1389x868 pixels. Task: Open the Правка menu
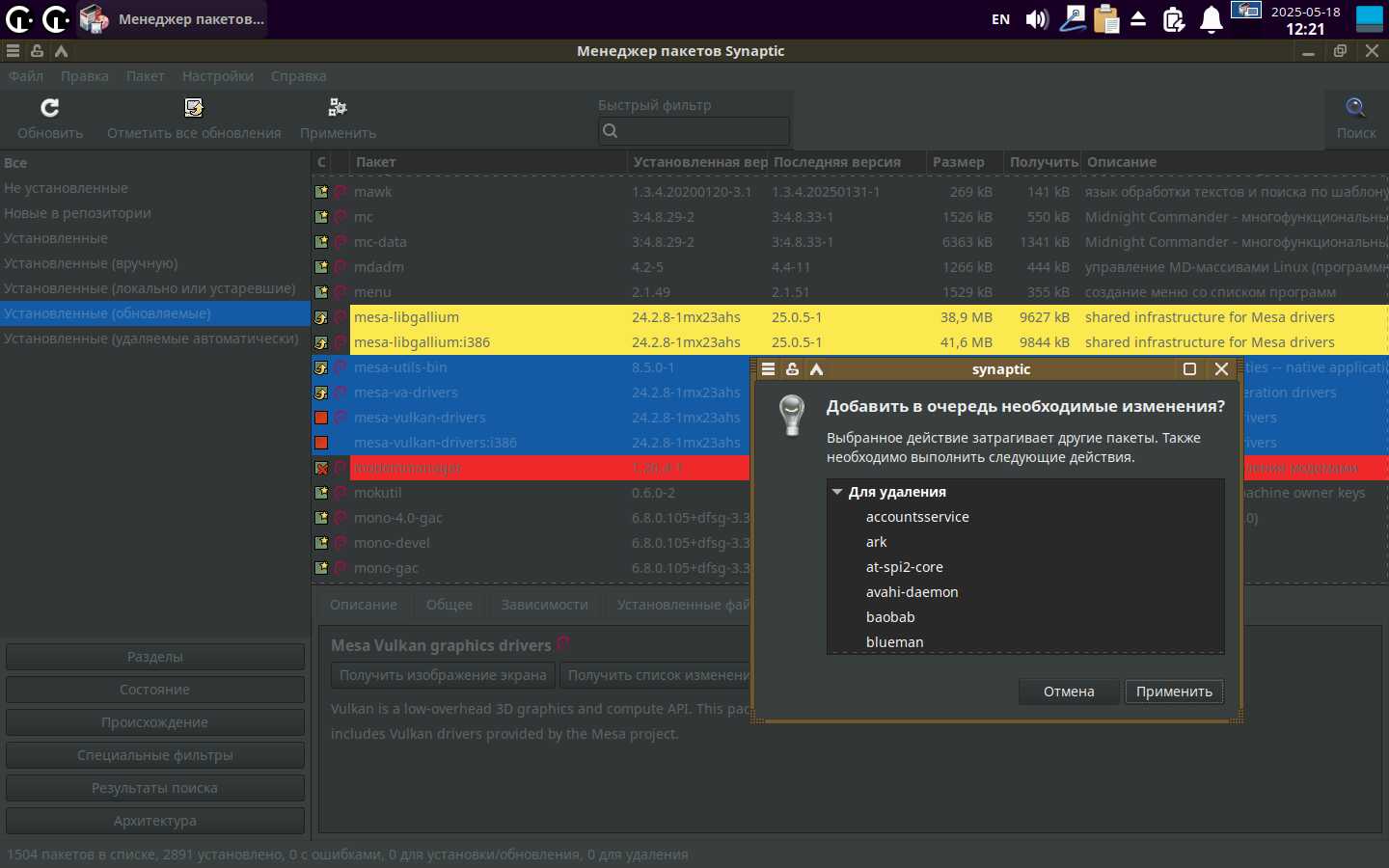85,76
